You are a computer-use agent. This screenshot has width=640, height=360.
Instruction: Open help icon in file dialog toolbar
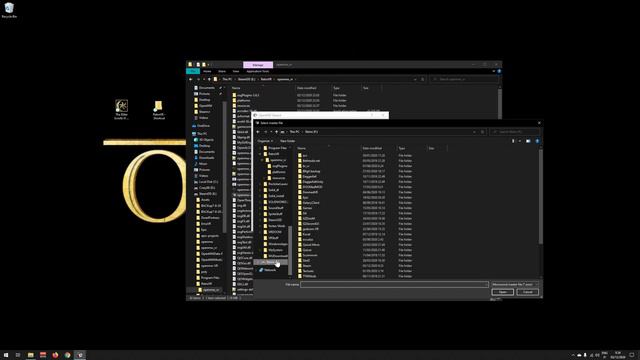pos(537,141)
